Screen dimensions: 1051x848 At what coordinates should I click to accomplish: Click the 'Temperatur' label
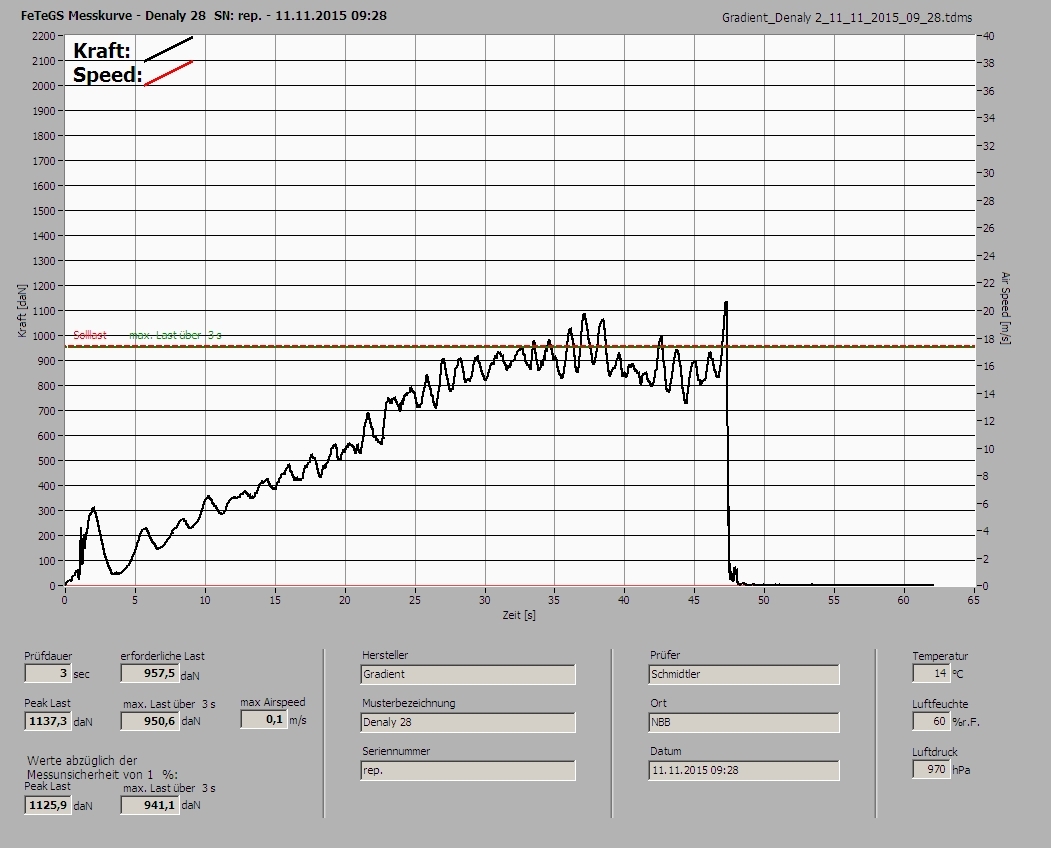point(940,656)
